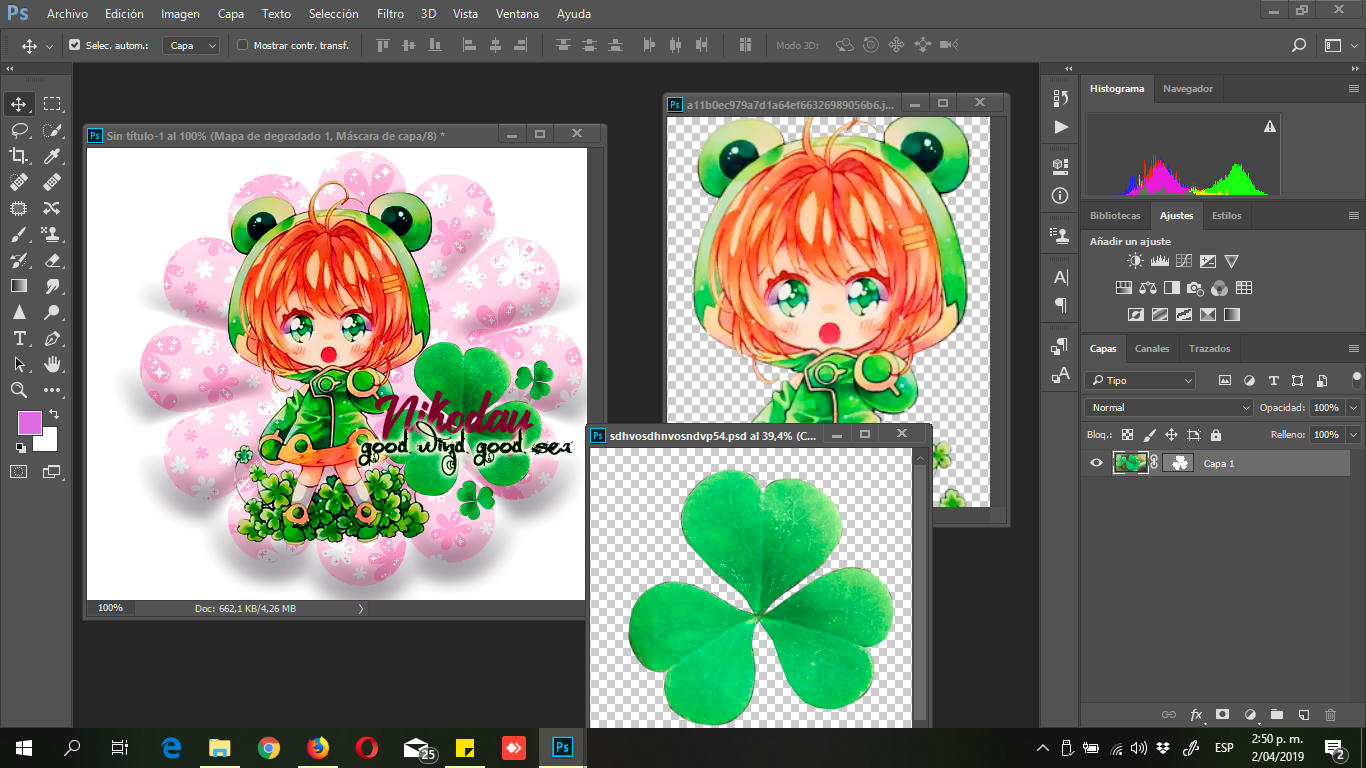Add a Levels adjustment
The image size is (1366, 768).
coord(1160,261)
